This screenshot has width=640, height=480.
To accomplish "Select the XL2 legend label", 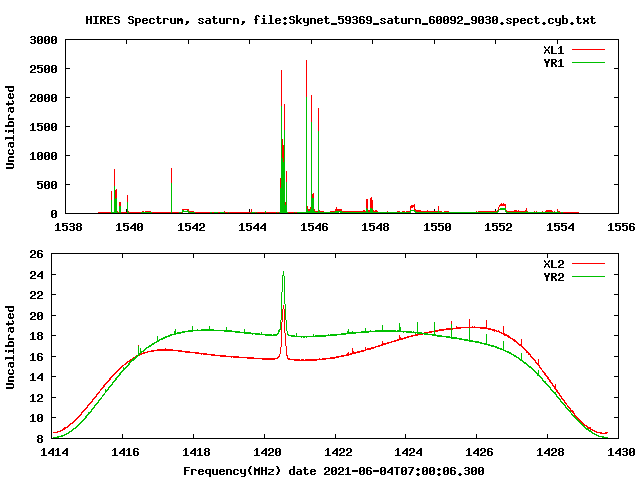I will [554, 264].
